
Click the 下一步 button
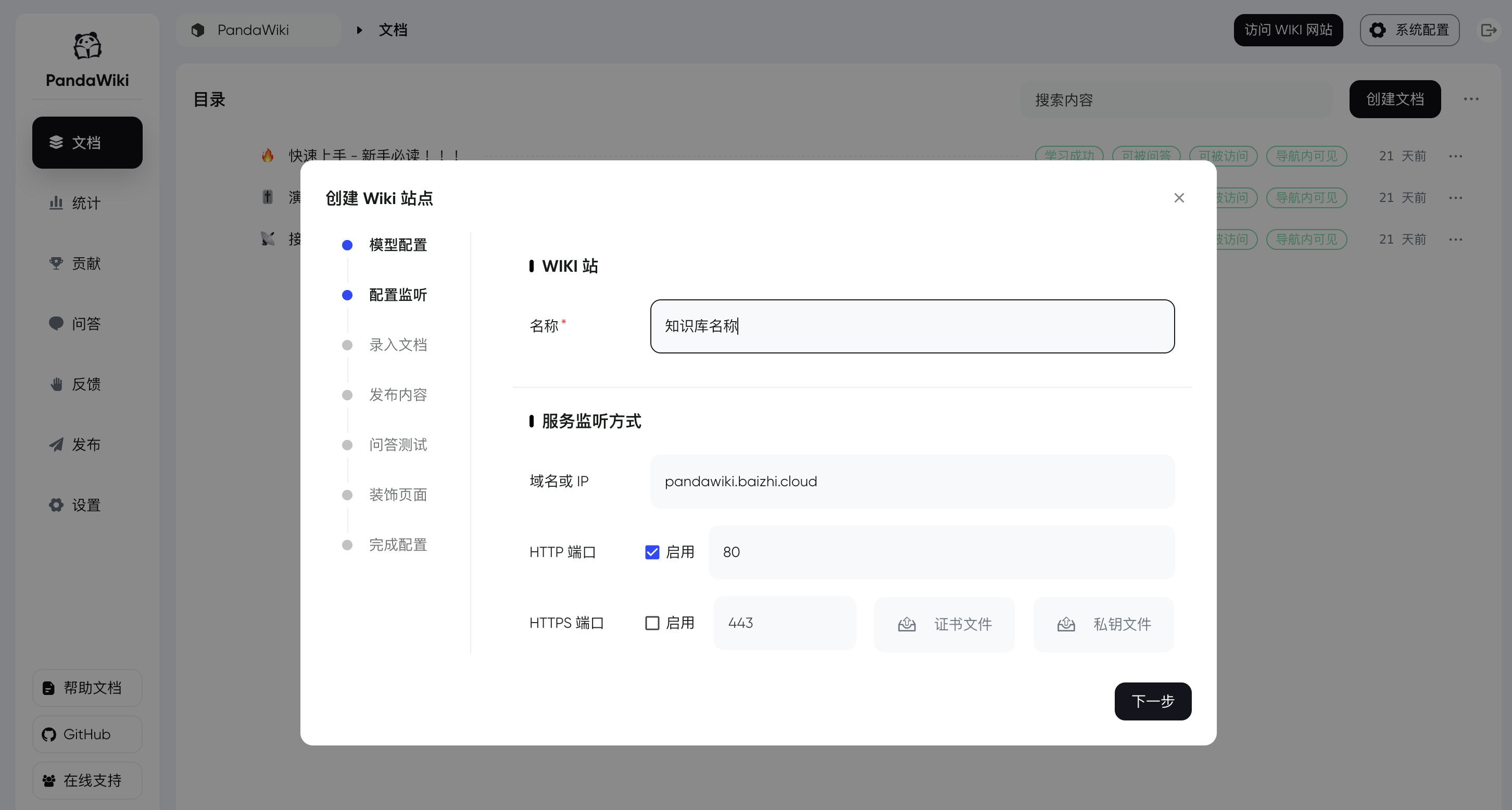point(1152,701)
